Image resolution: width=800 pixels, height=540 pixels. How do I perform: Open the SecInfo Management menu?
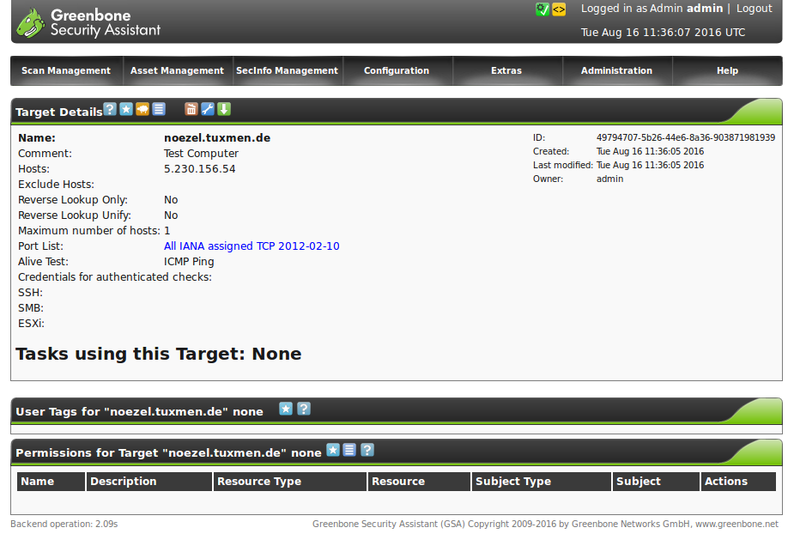pos(287,71)
